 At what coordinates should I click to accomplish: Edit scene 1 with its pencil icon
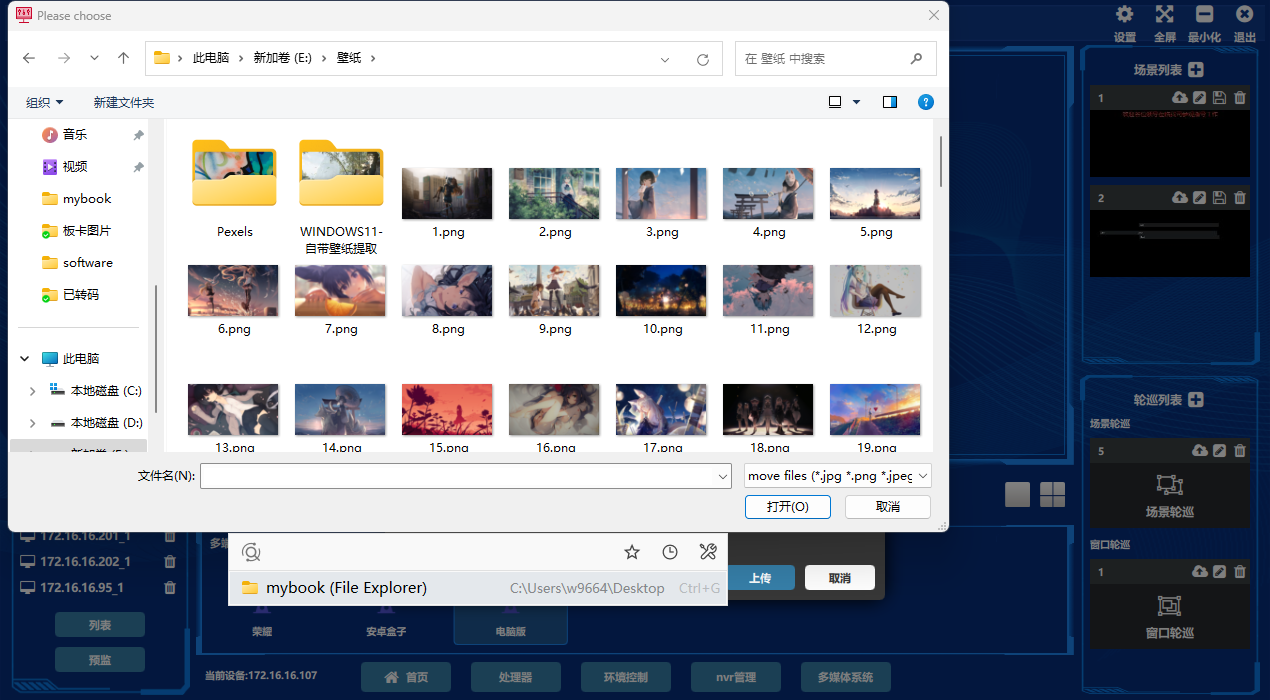click(x=1200, y=98)
